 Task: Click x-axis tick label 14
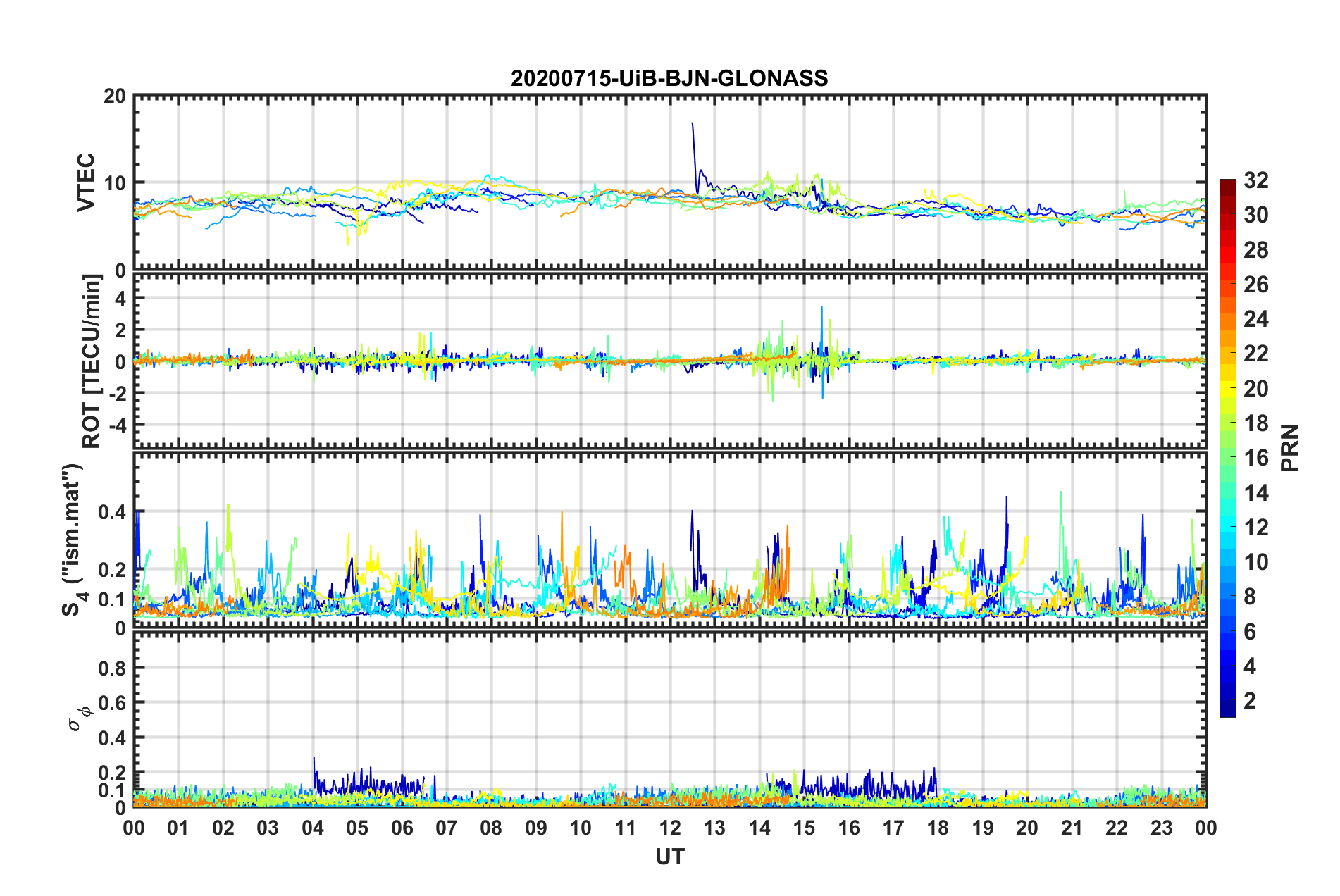point(759,828)
